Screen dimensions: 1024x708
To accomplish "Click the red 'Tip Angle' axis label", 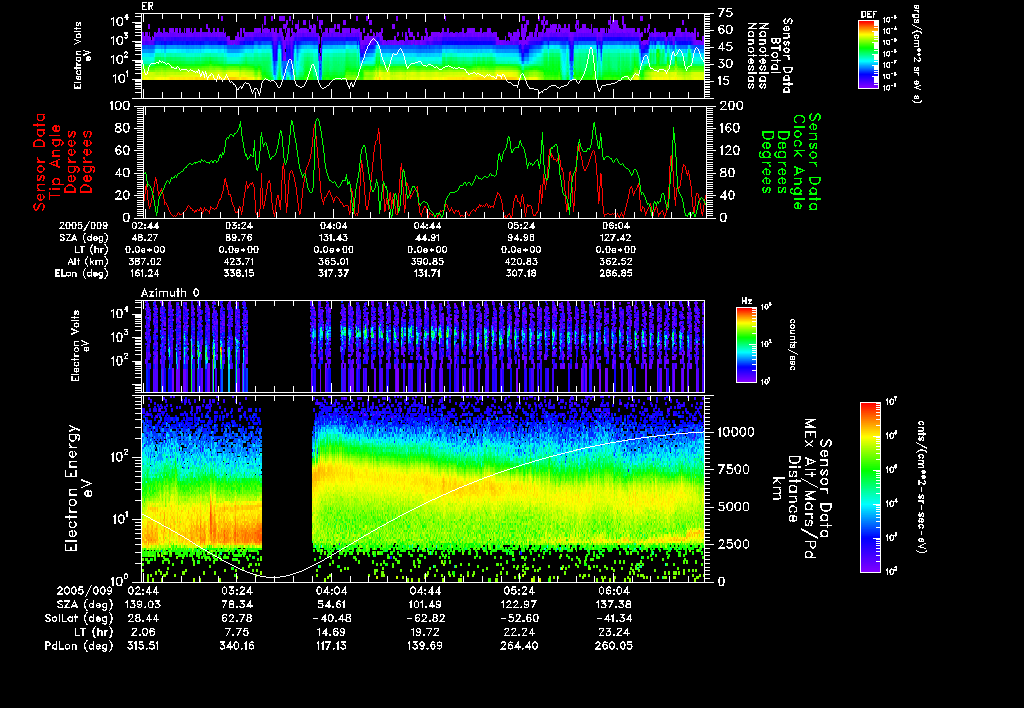I will pos(56,162).
